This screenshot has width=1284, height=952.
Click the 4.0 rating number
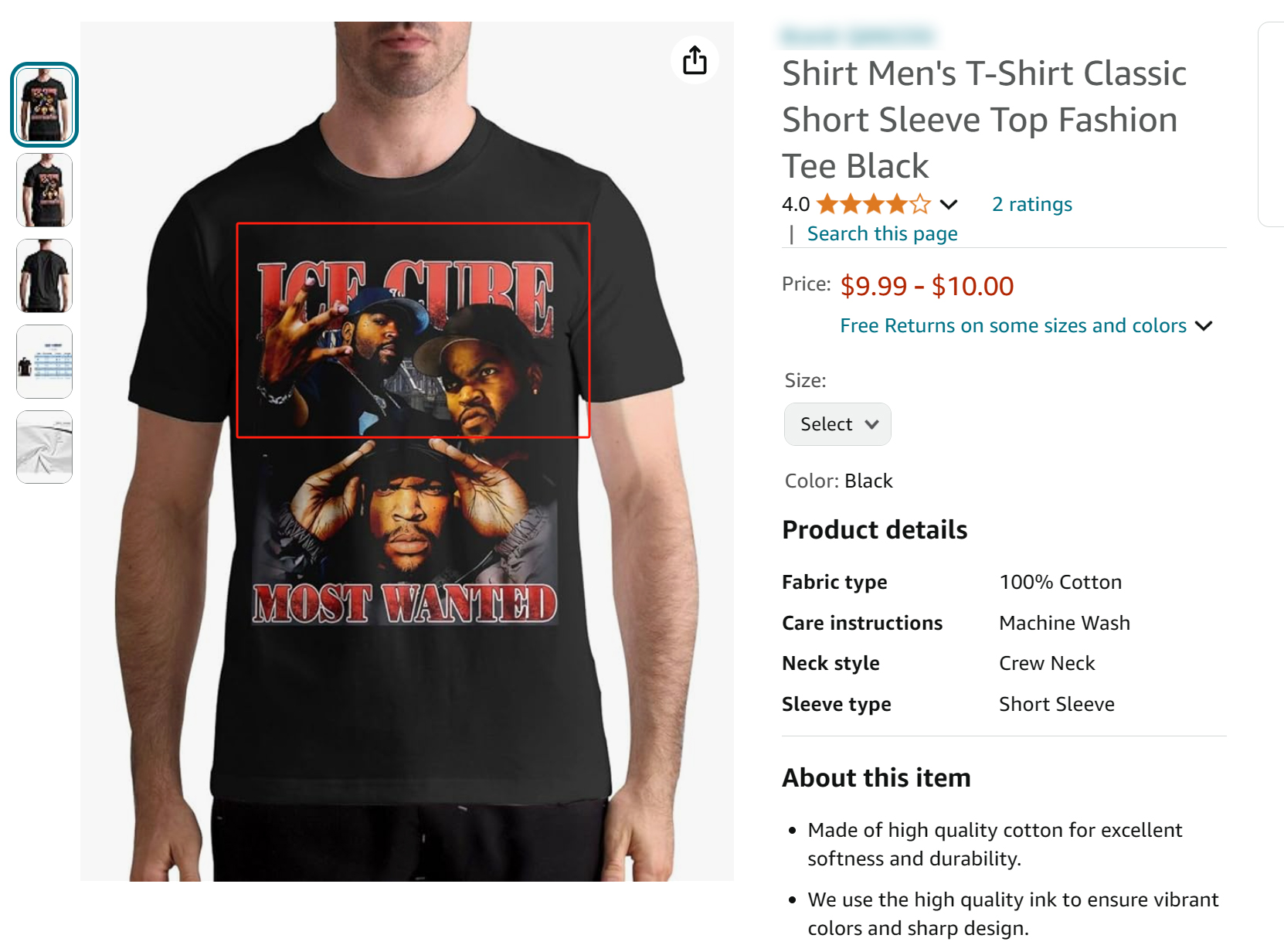pyautogui.click(x=796, y=204)
